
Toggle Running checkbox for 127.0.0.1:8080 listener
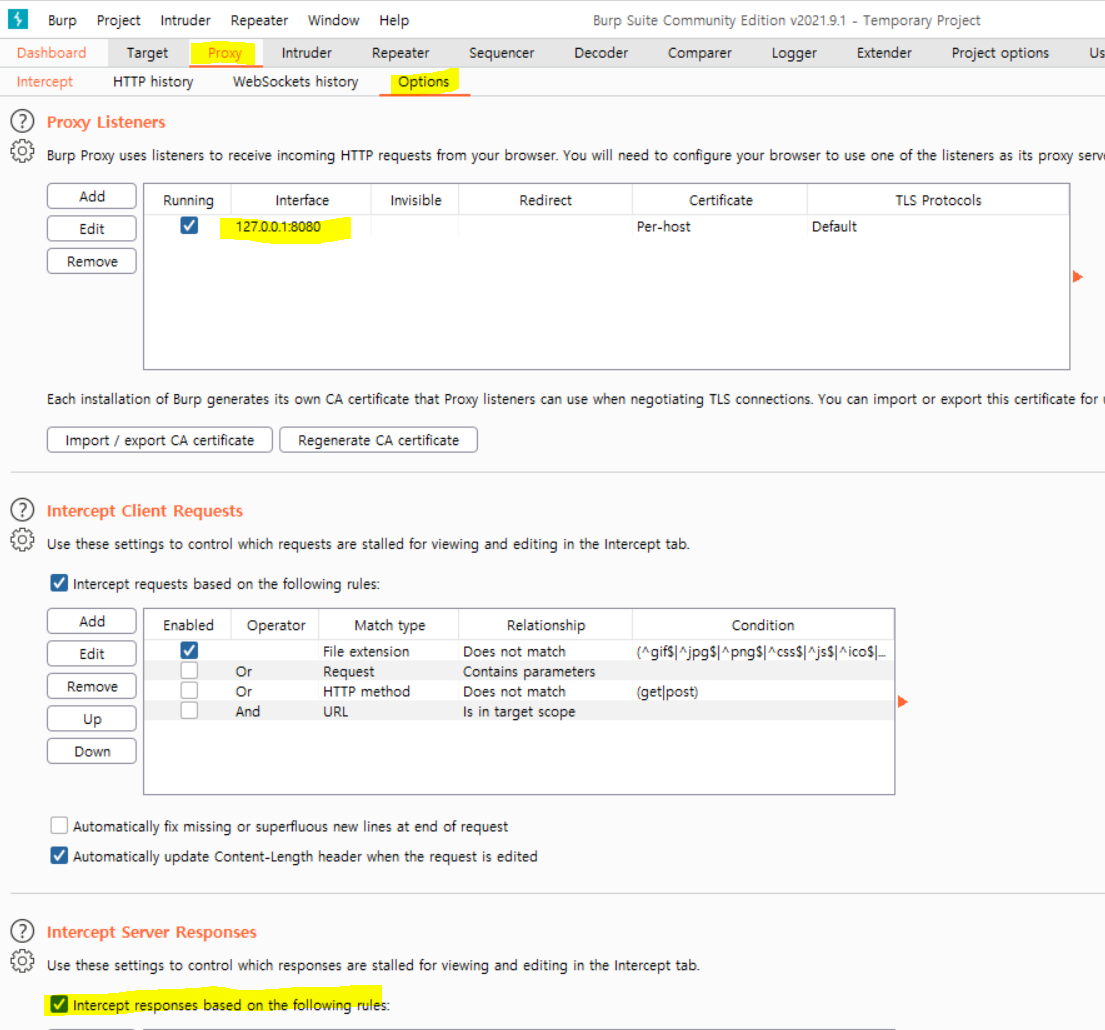tap(189, 225)
